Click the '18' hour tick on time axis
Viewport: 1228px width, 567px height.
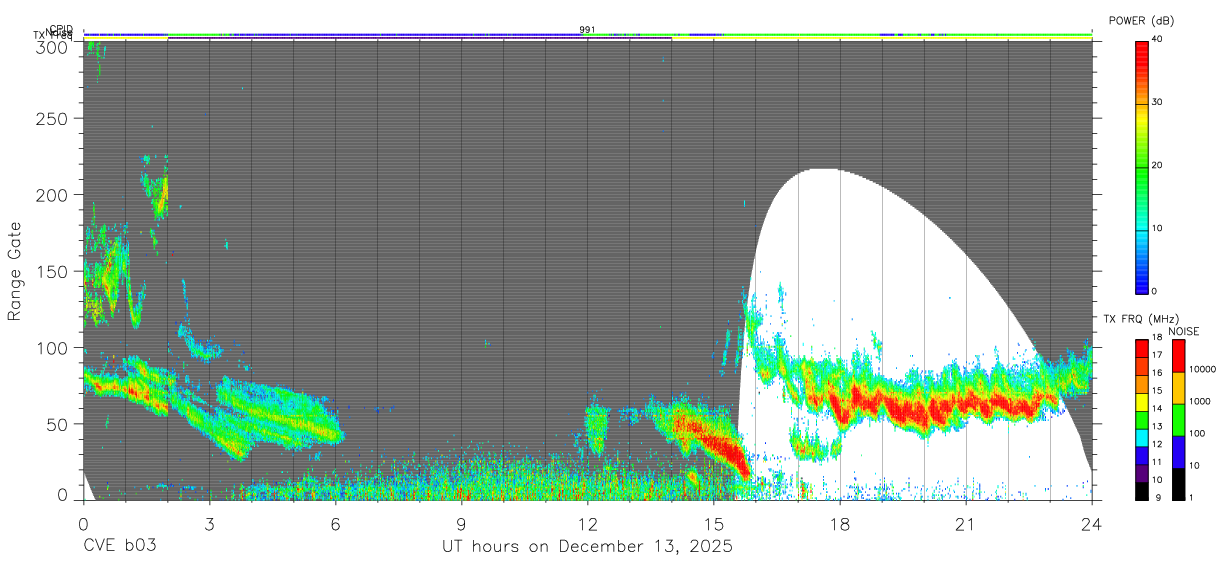pos(839,523)
